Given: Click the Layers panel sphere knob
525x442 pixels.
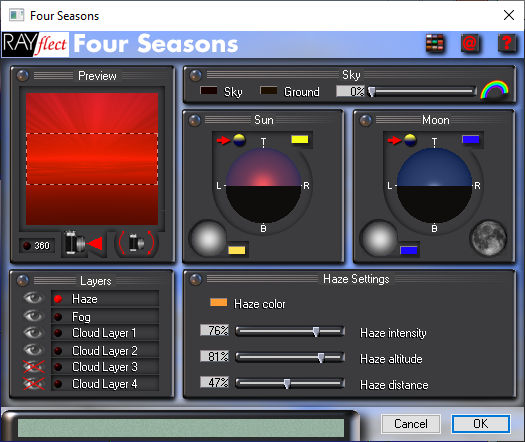Looking at the screenshot, I should 22,281.
